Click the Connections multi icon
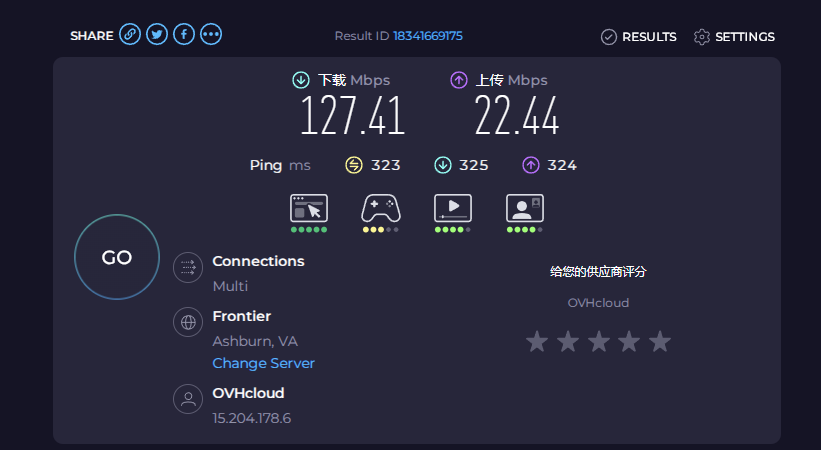 187,267
